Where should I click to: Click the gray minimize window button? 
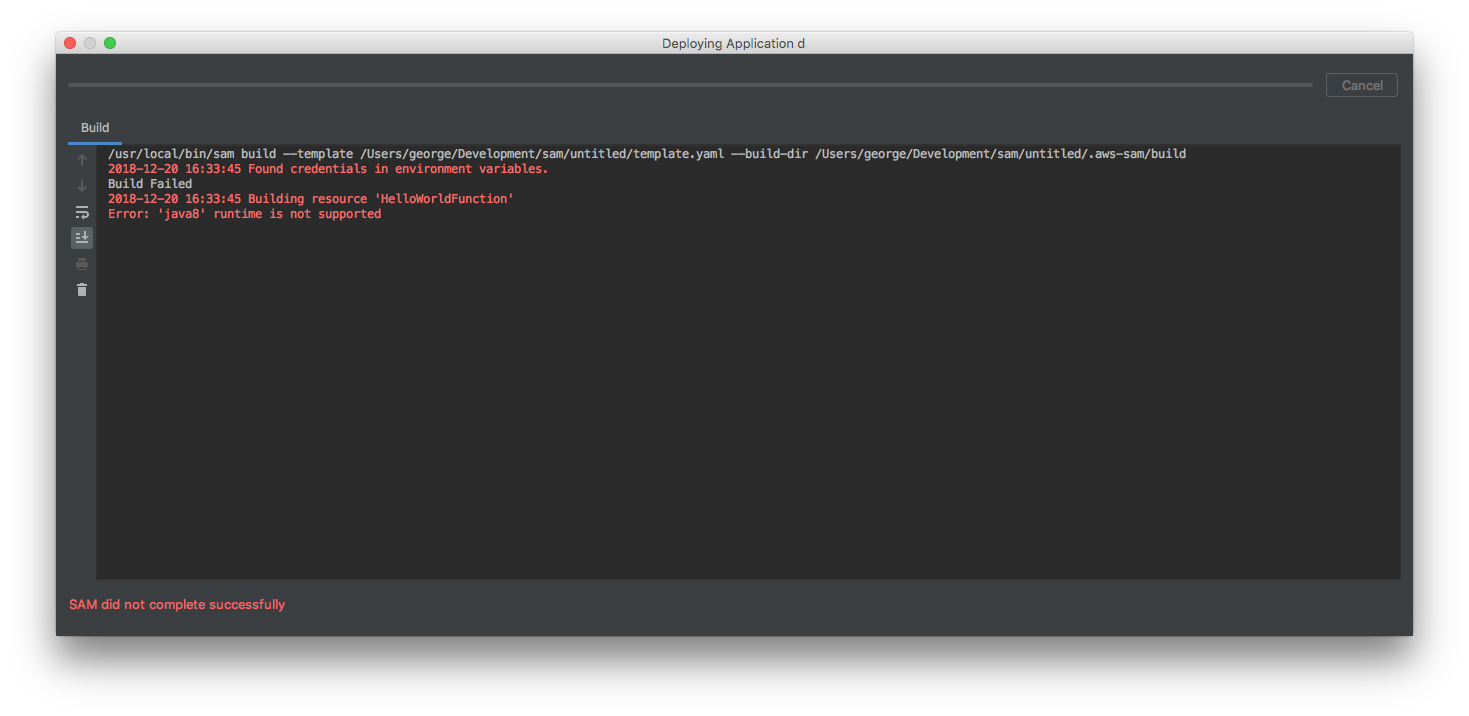coord(90,43)
